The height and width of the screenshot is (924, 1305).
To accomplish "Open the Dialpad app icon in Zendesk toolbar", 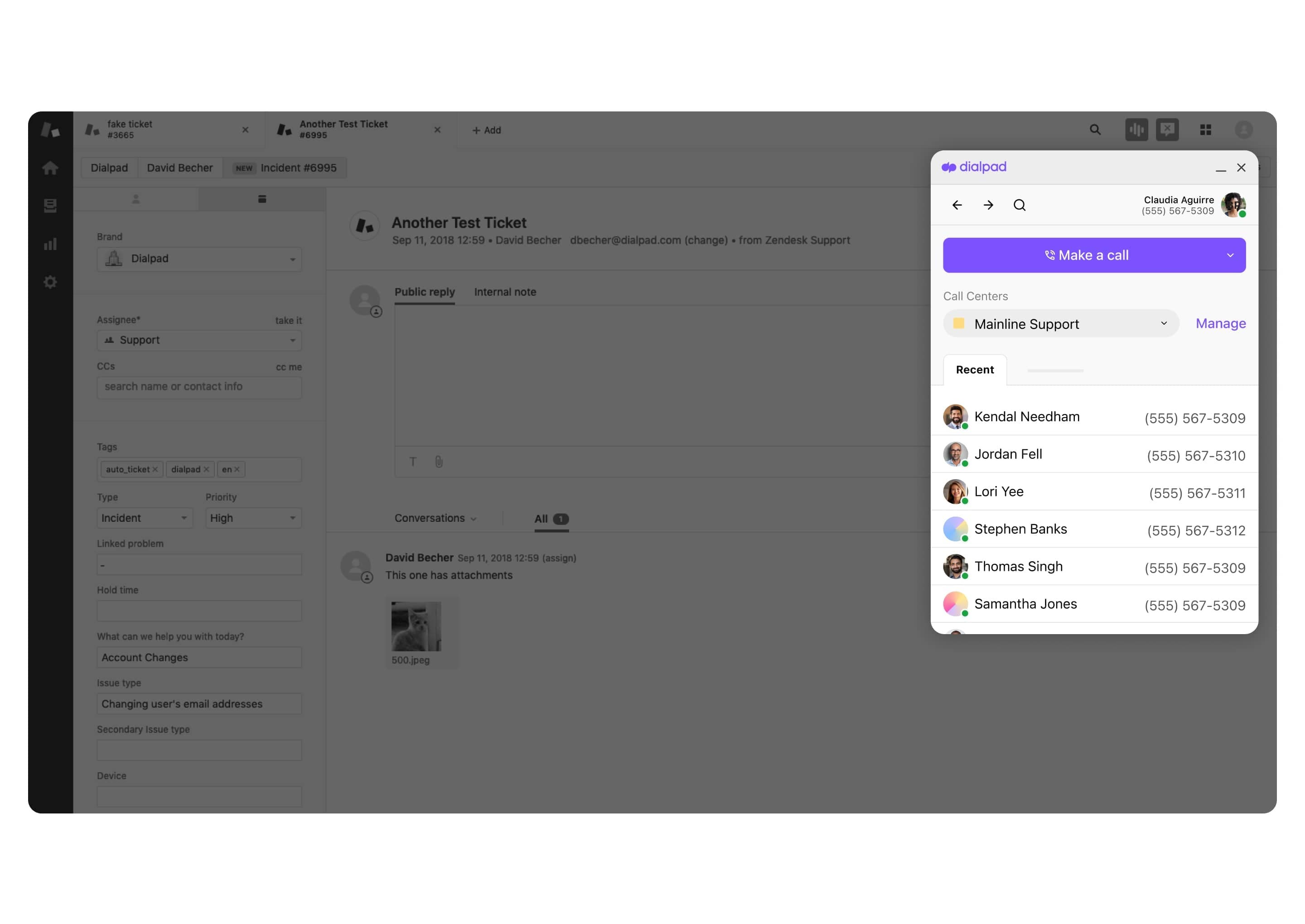I will point(1136,130).
